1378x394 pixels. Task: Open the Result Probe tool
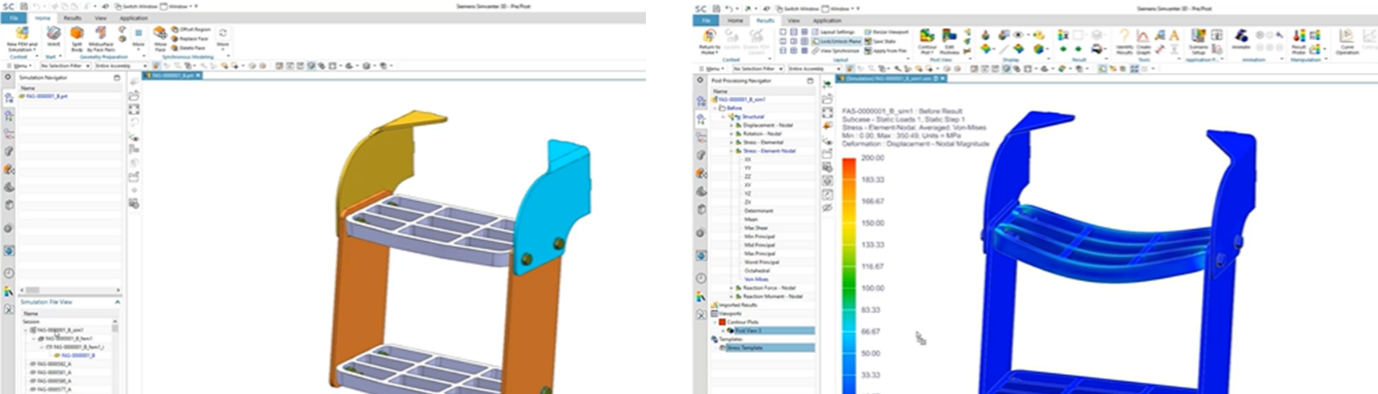[x=1299, y=40]
